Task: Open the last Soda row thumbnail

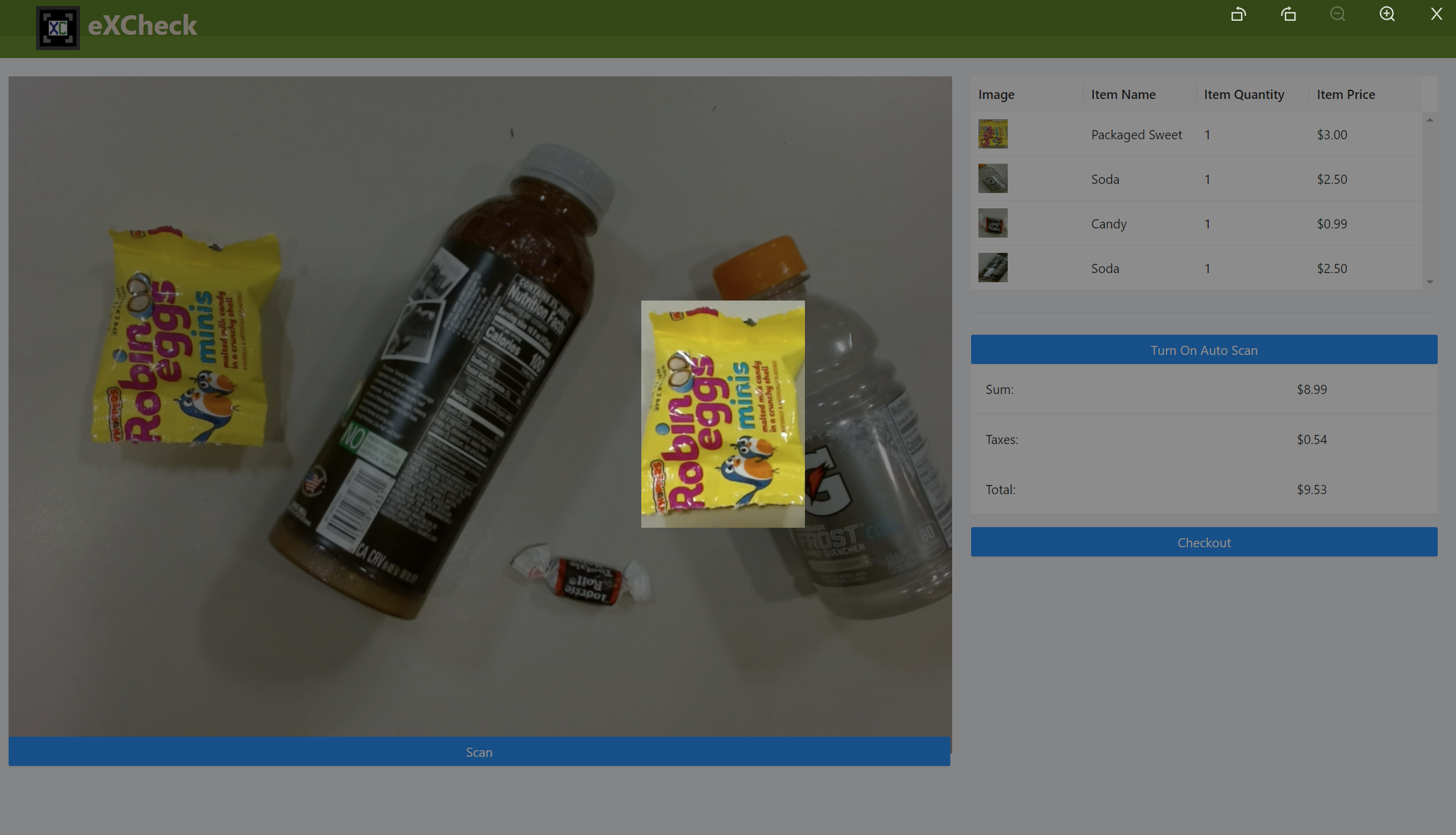Action: (x=992, y=268)
